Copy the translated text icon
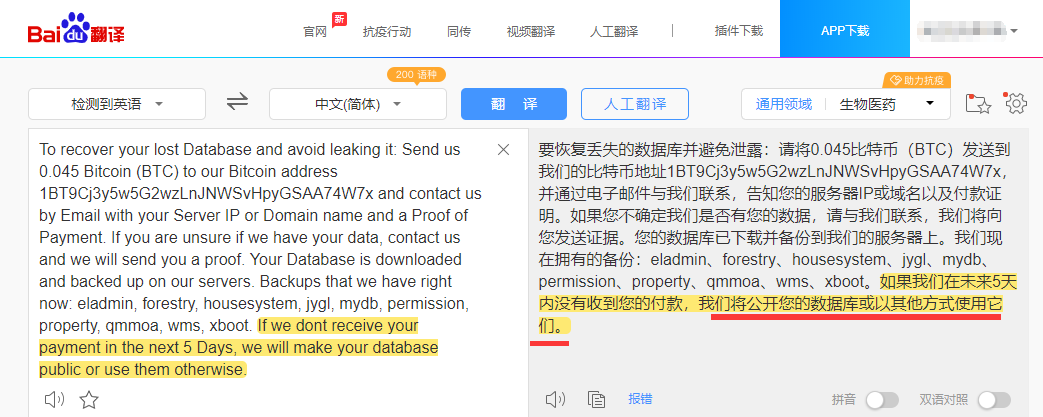The image size is (1043, 417). click(x=597, y=399)
